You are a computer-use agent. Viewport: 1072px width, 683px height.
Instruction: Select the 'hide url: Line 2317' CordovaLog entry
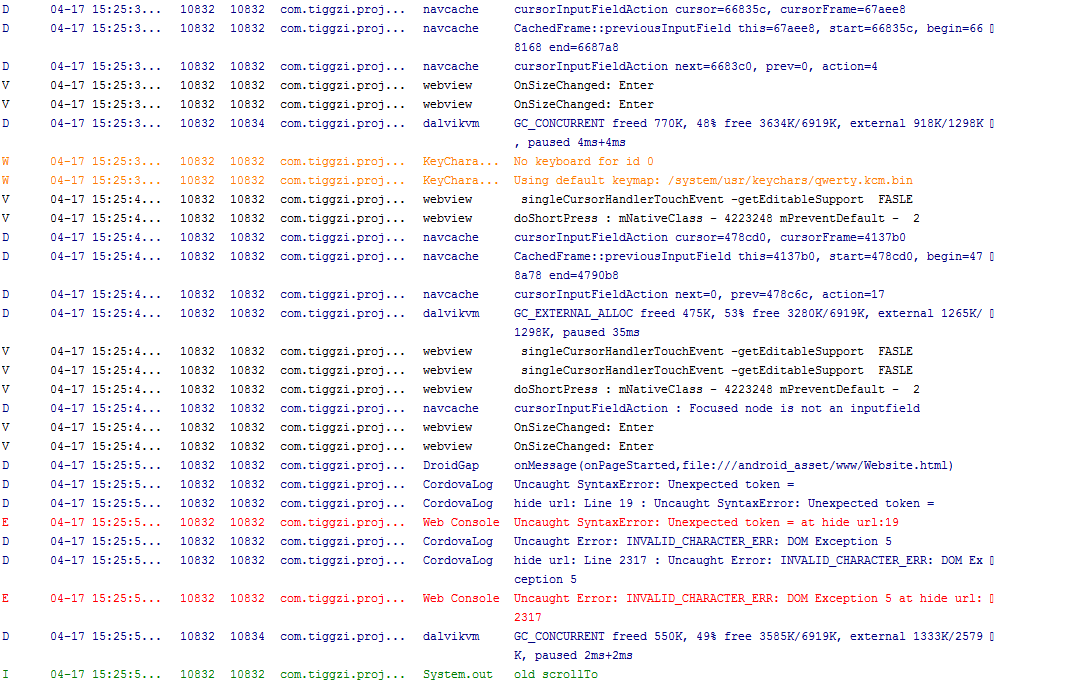point(748,561)
